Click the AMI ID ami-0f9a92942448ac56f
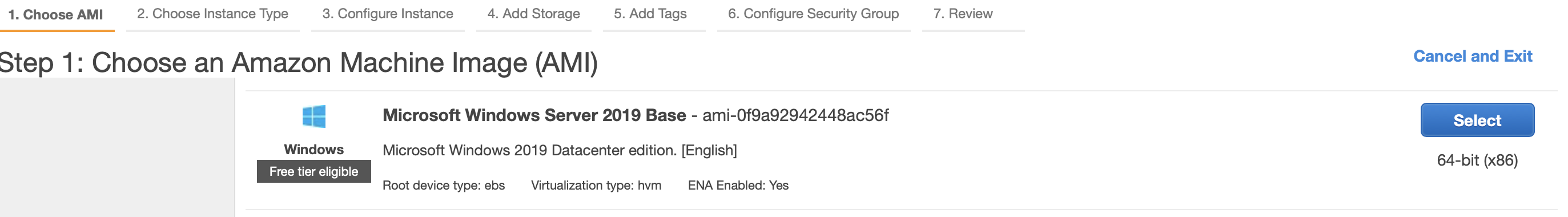 pyautogui.click(x=795, y=115)
